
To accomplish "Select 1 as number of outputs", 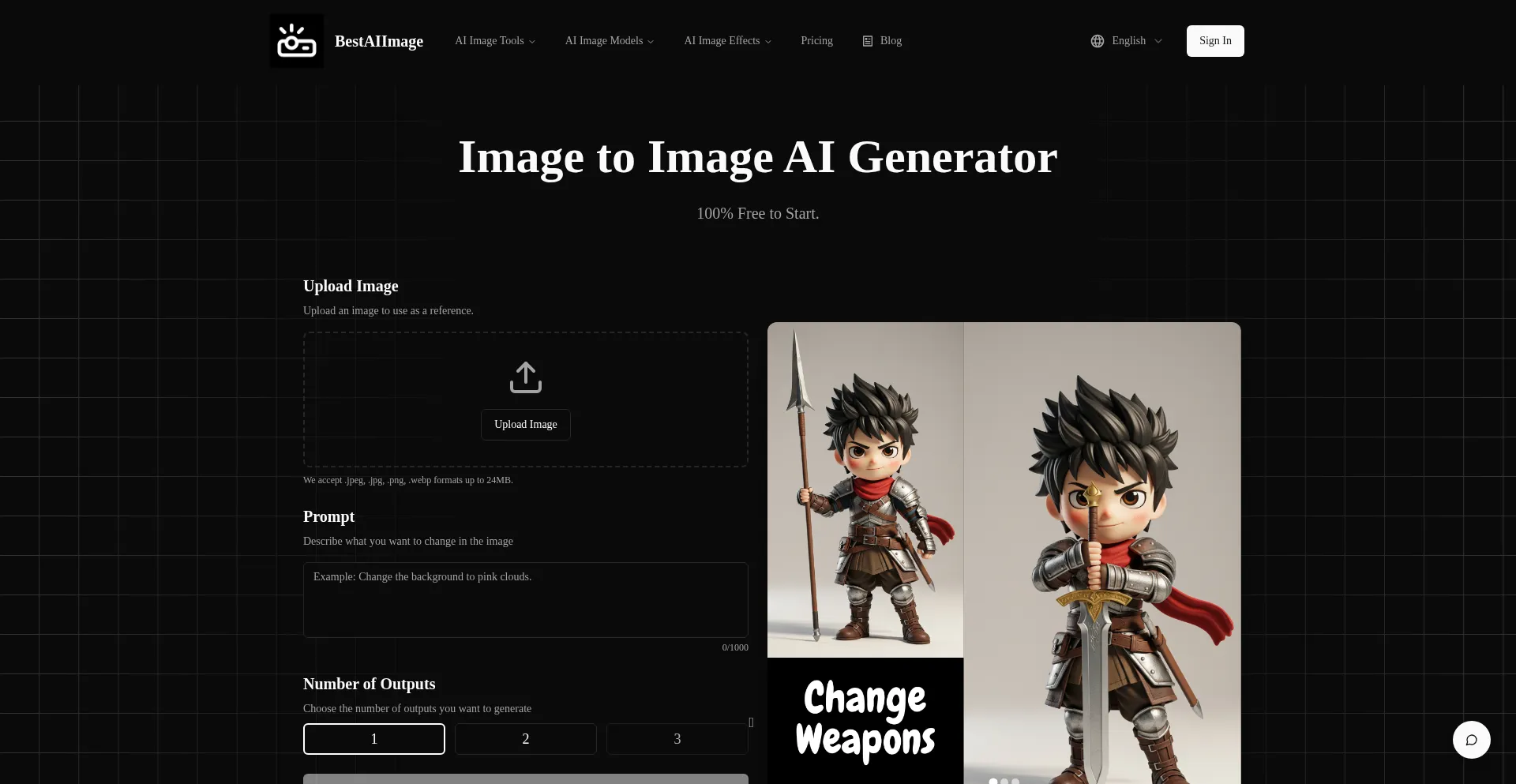I will 374,739.
